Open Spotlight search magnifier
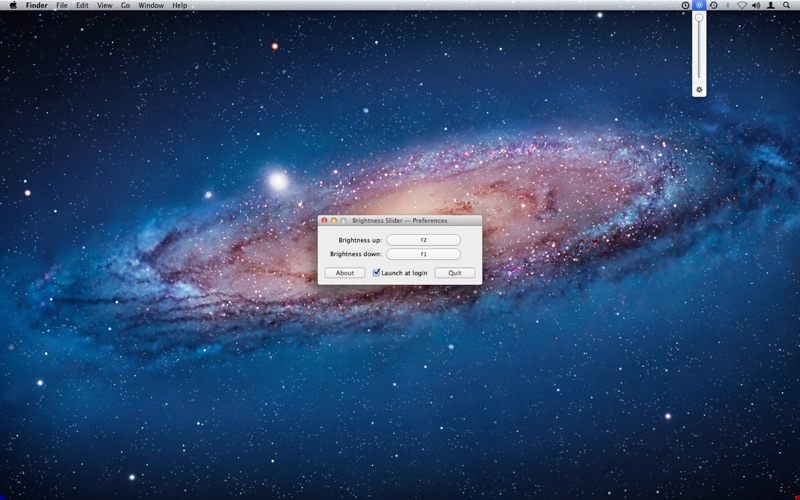This screenshot has height=500, width=800. 786,5
